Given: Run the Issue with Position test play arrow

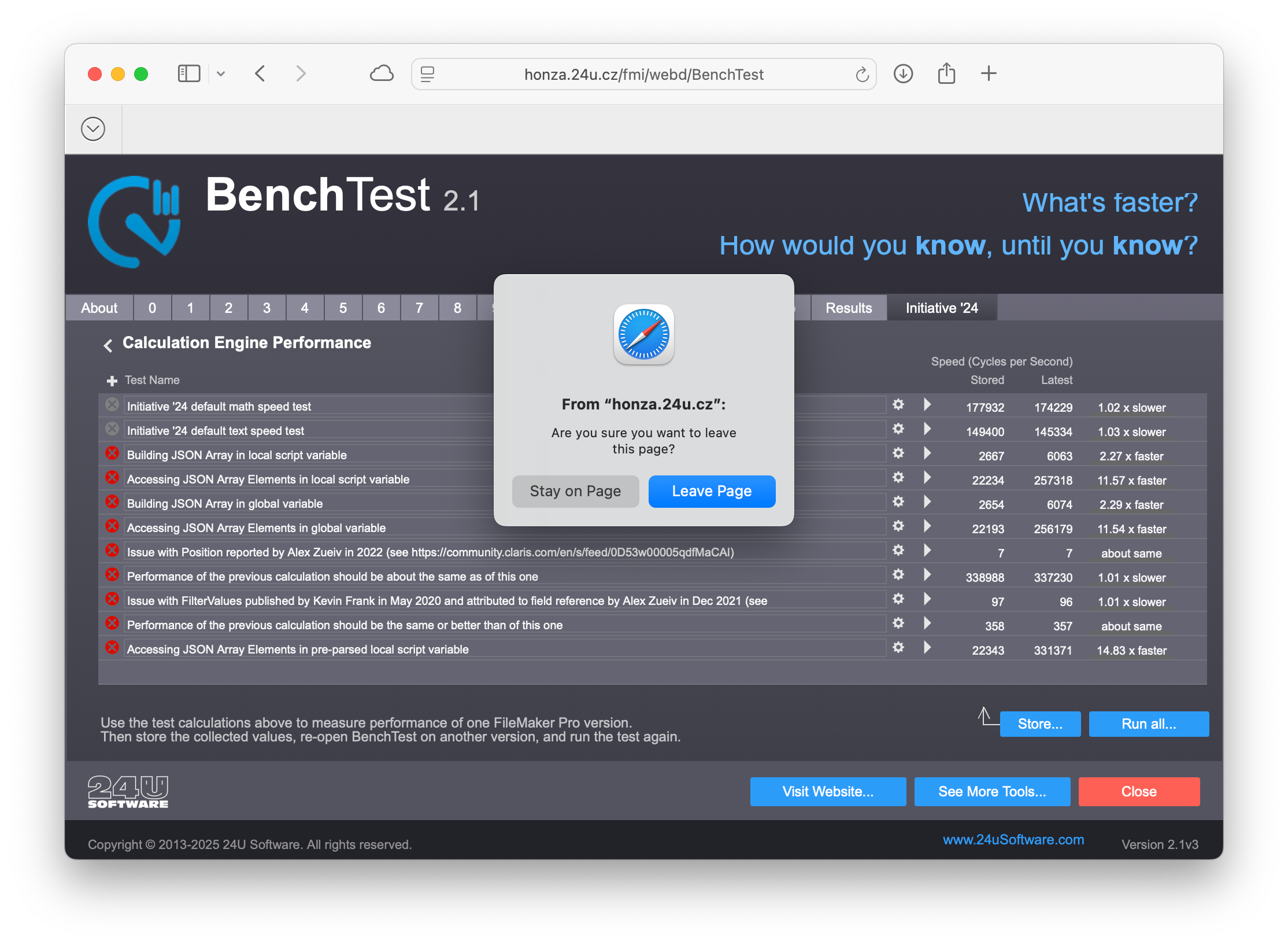Looking at the screenshot, I should point(927,550).
